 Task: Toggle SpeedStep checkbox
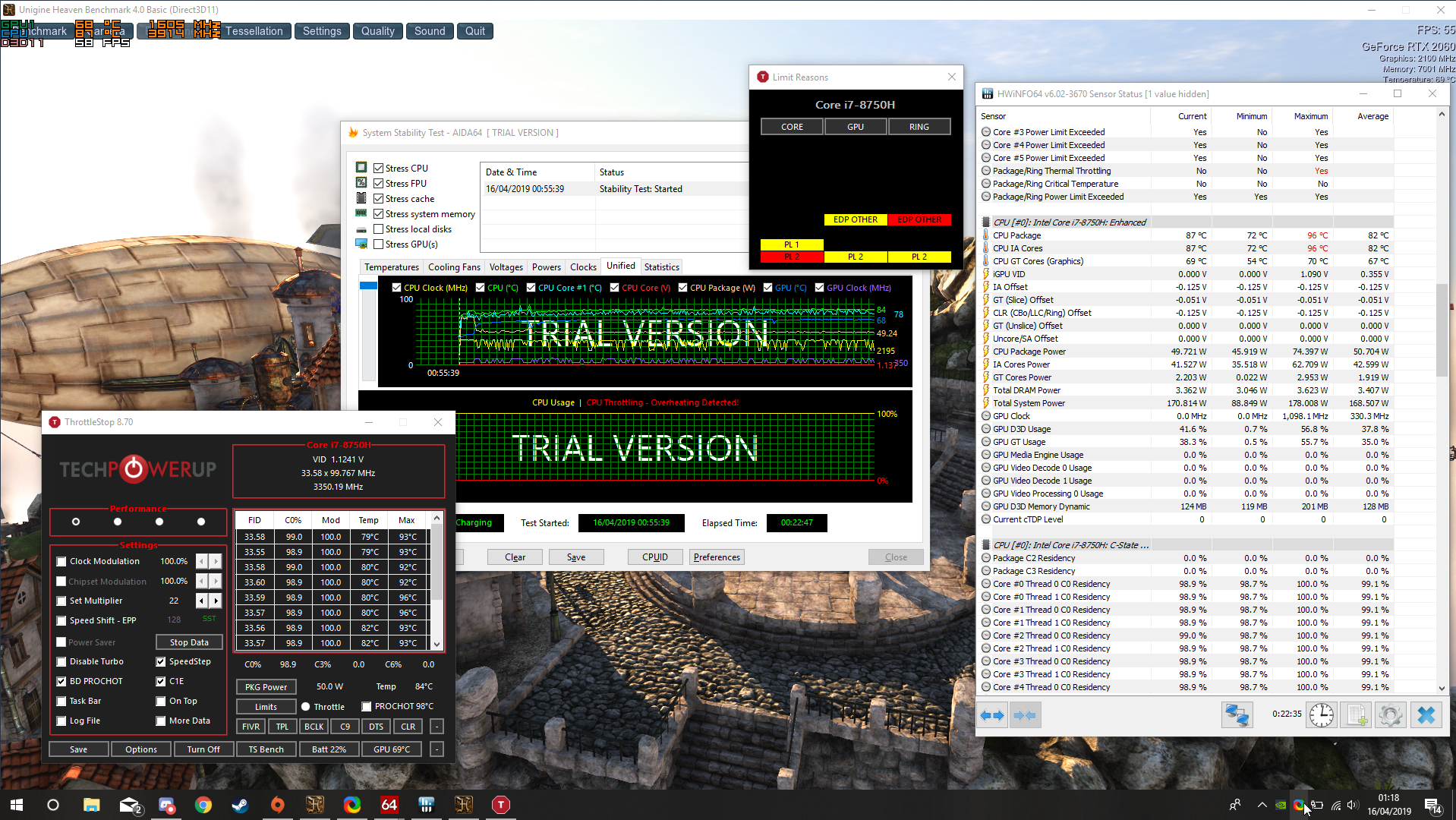[161, 662]
